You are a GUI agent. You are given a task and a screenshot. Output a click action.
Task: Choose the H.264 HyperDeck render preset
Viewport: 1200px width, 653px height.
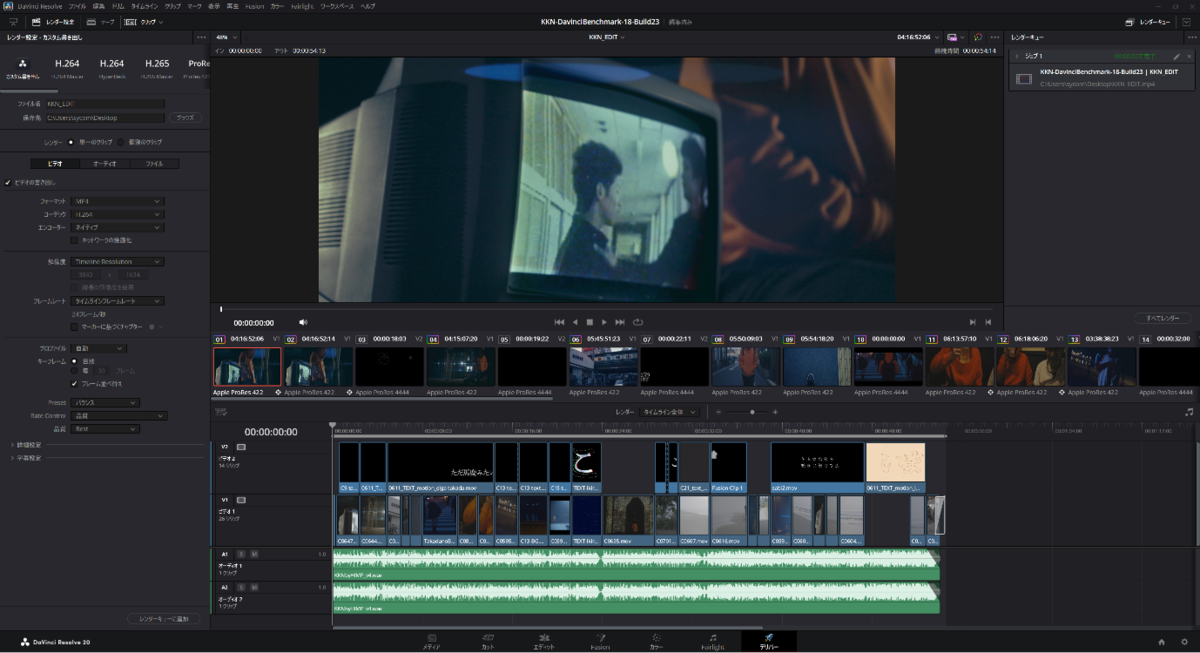coord(112,68)
